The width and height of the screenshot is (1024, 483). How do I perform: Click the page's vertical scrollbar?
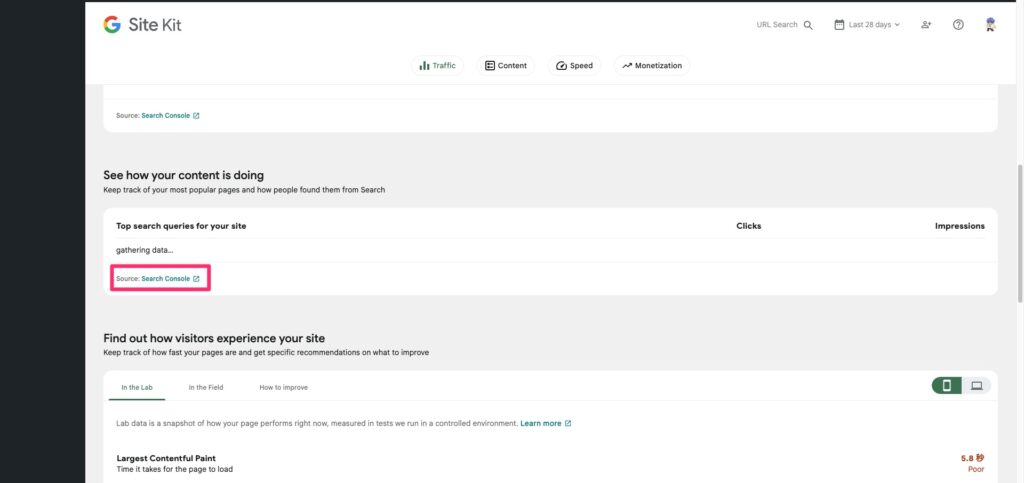[1018, 230]
